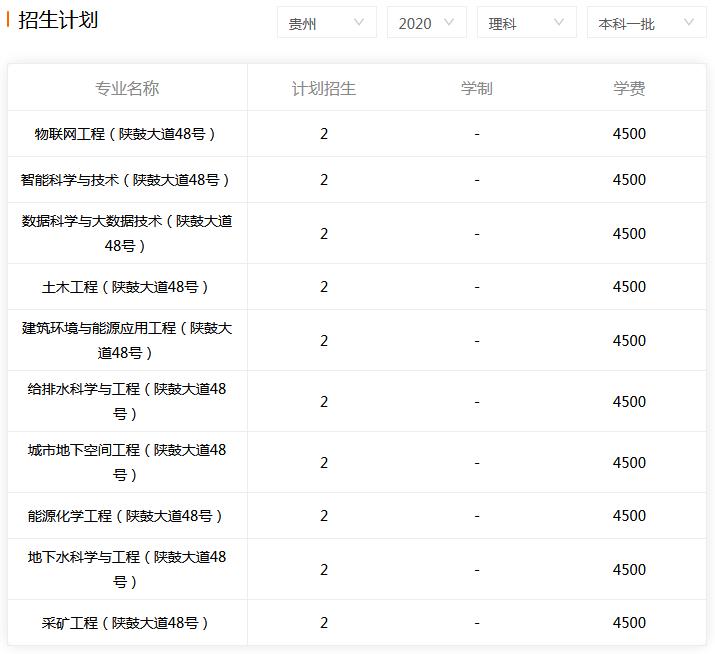Select the 城市地下空间工程 major name

(x=127, y=462)
